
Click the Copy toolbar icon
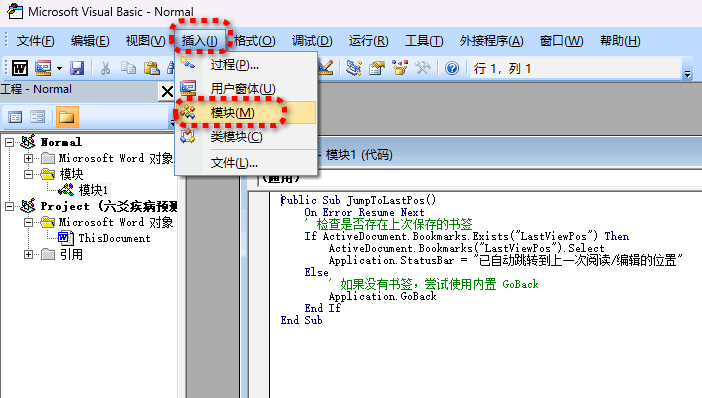[x=128, y=68]
